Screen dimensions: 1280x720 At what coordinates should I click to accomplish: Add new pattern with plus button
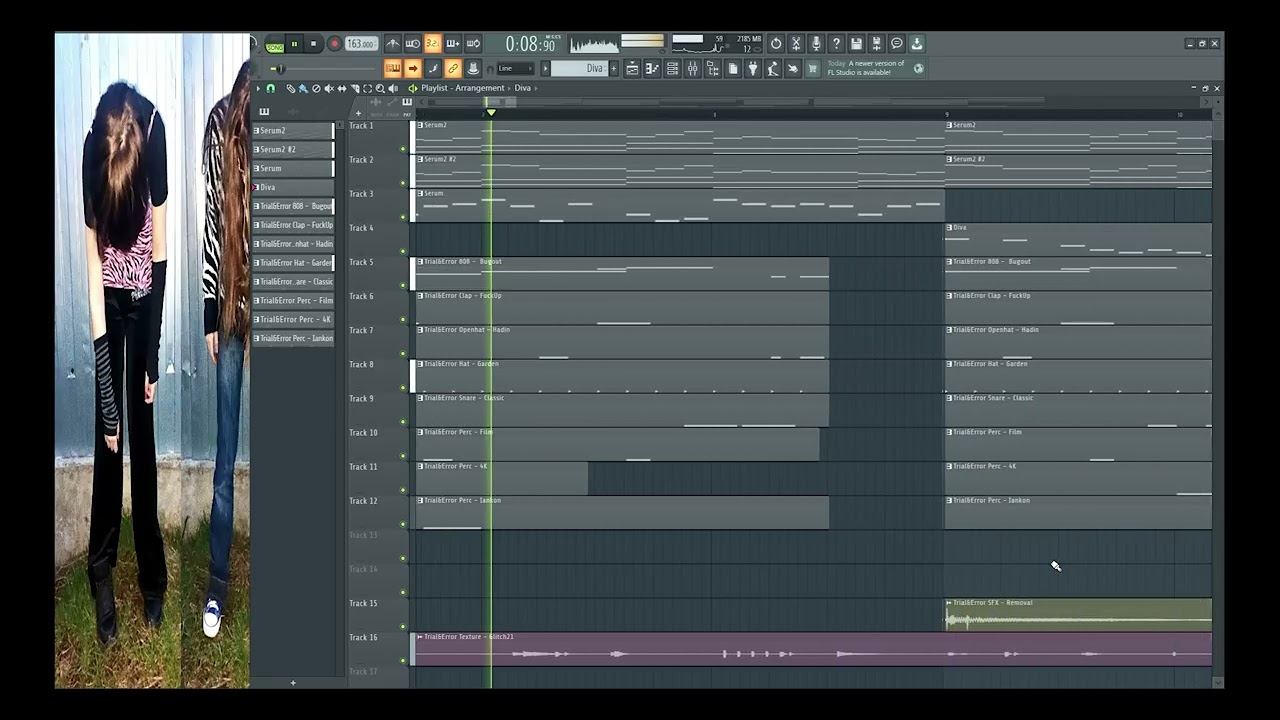click(x=613, y=69)
